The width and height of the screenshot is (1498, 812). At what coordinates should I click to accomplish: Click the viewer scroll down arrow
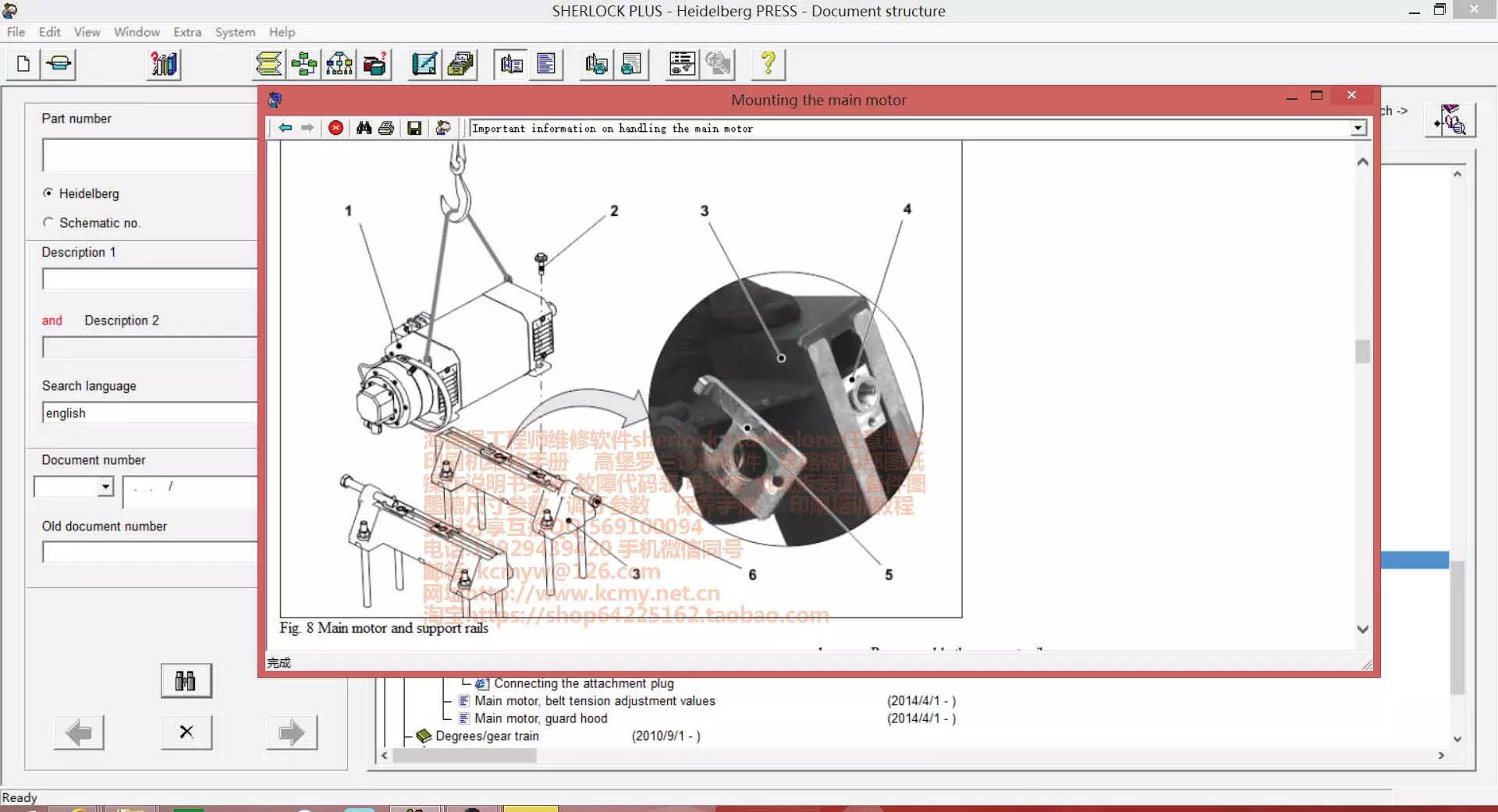coord(1362,629)
